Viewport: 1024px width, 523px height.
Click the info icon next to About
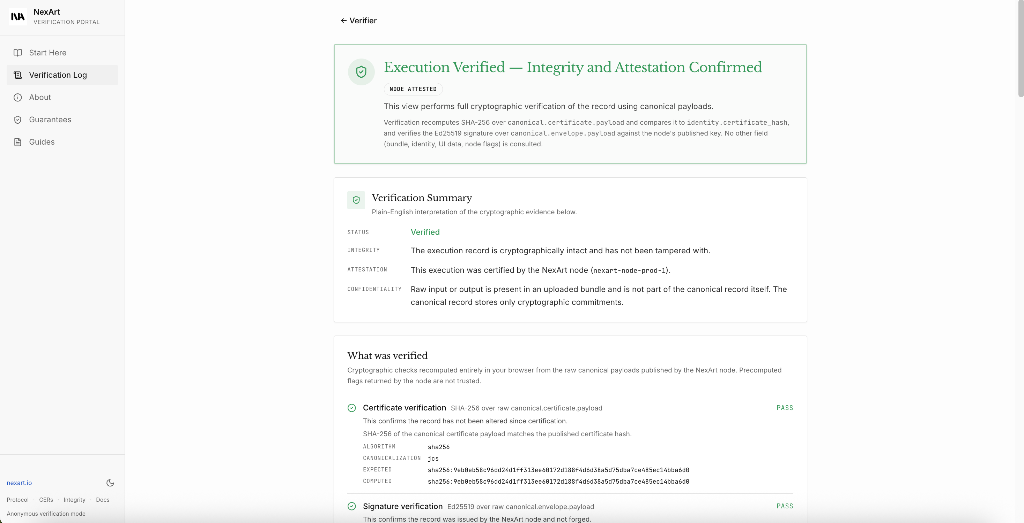click(x=18, y=97)
